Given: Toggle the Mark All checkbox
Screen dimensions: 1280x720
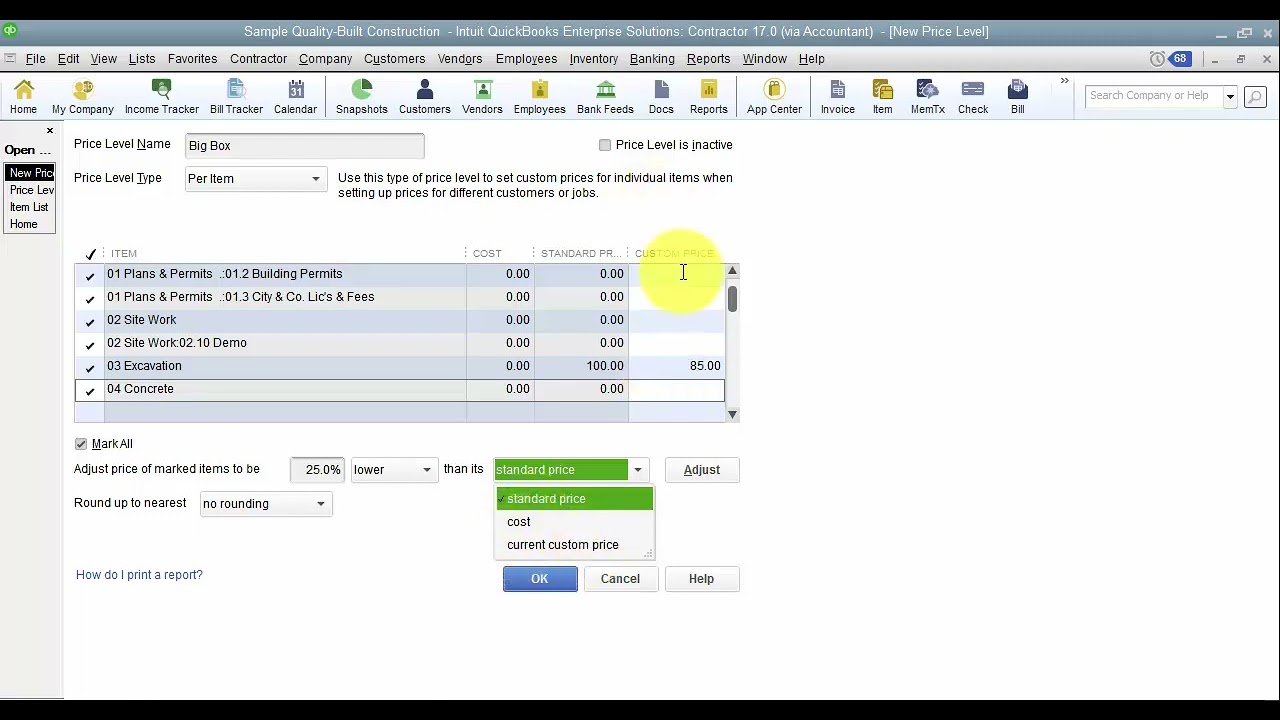Looking at the screenshot, I should 81,444.
